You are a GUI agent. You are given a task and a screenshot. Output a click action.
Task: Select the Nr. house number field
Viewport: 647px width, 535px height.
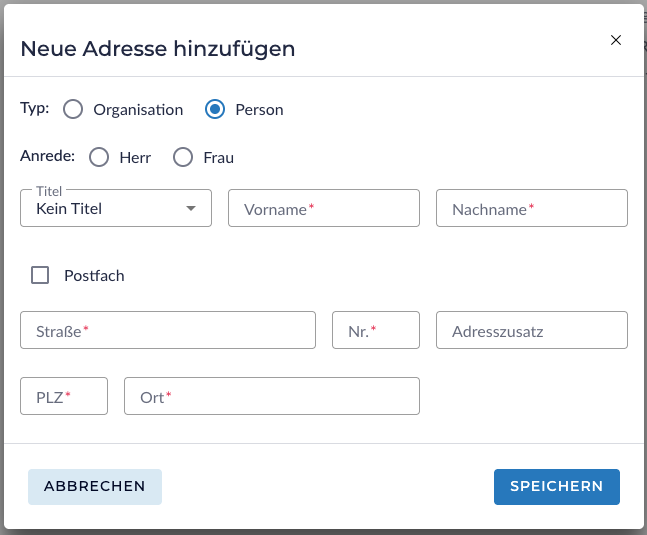(x=375, y=331)
